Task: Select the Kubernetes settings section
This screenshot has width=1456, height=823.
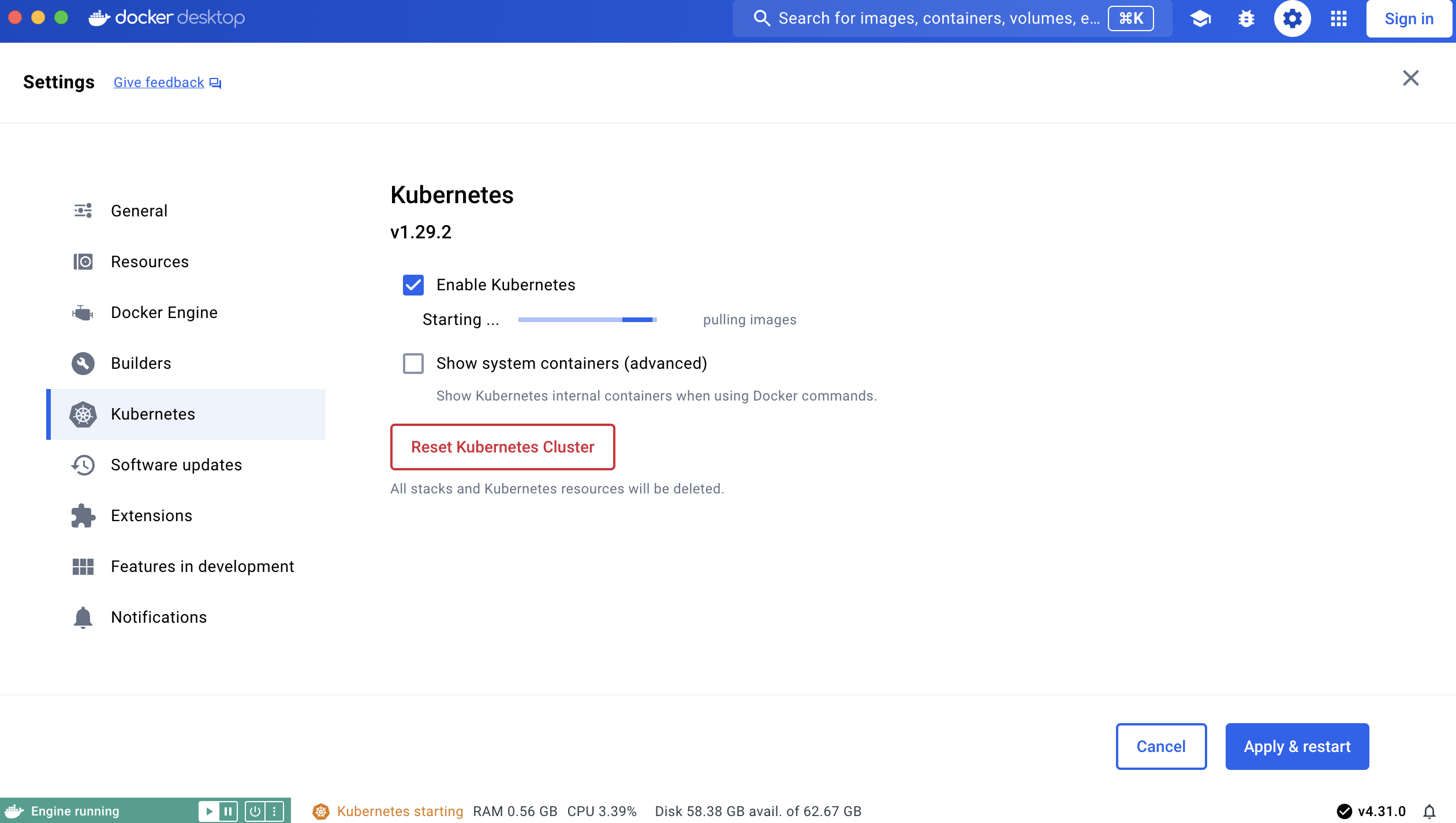Action: [186, 414]
